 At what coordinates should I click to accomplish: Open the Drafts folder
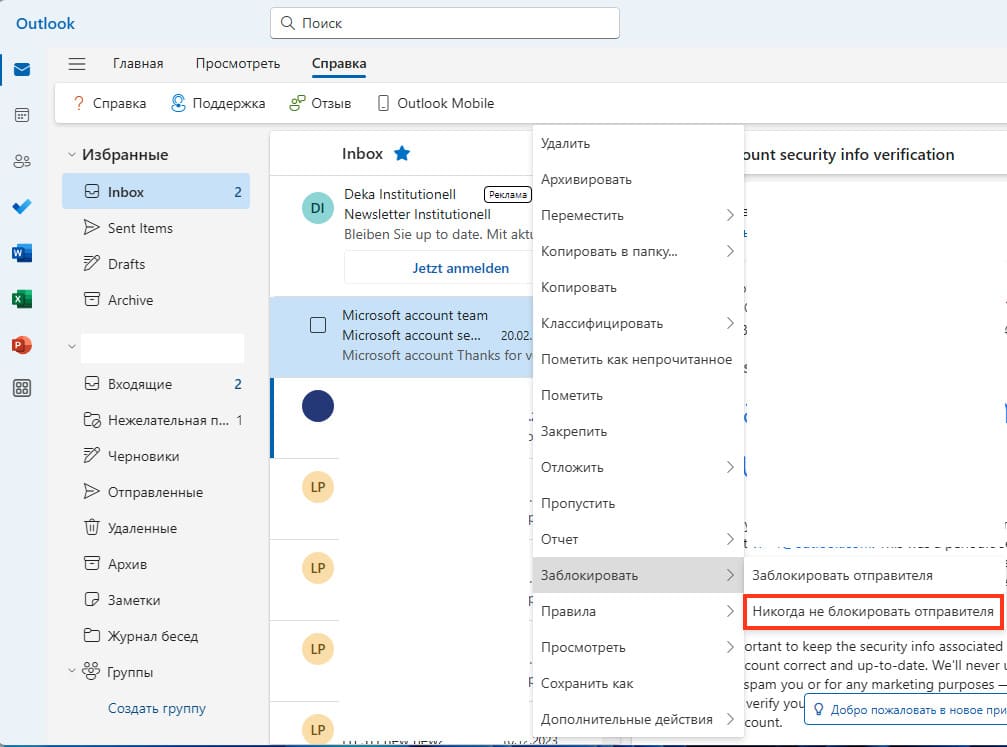pos(156,263)
